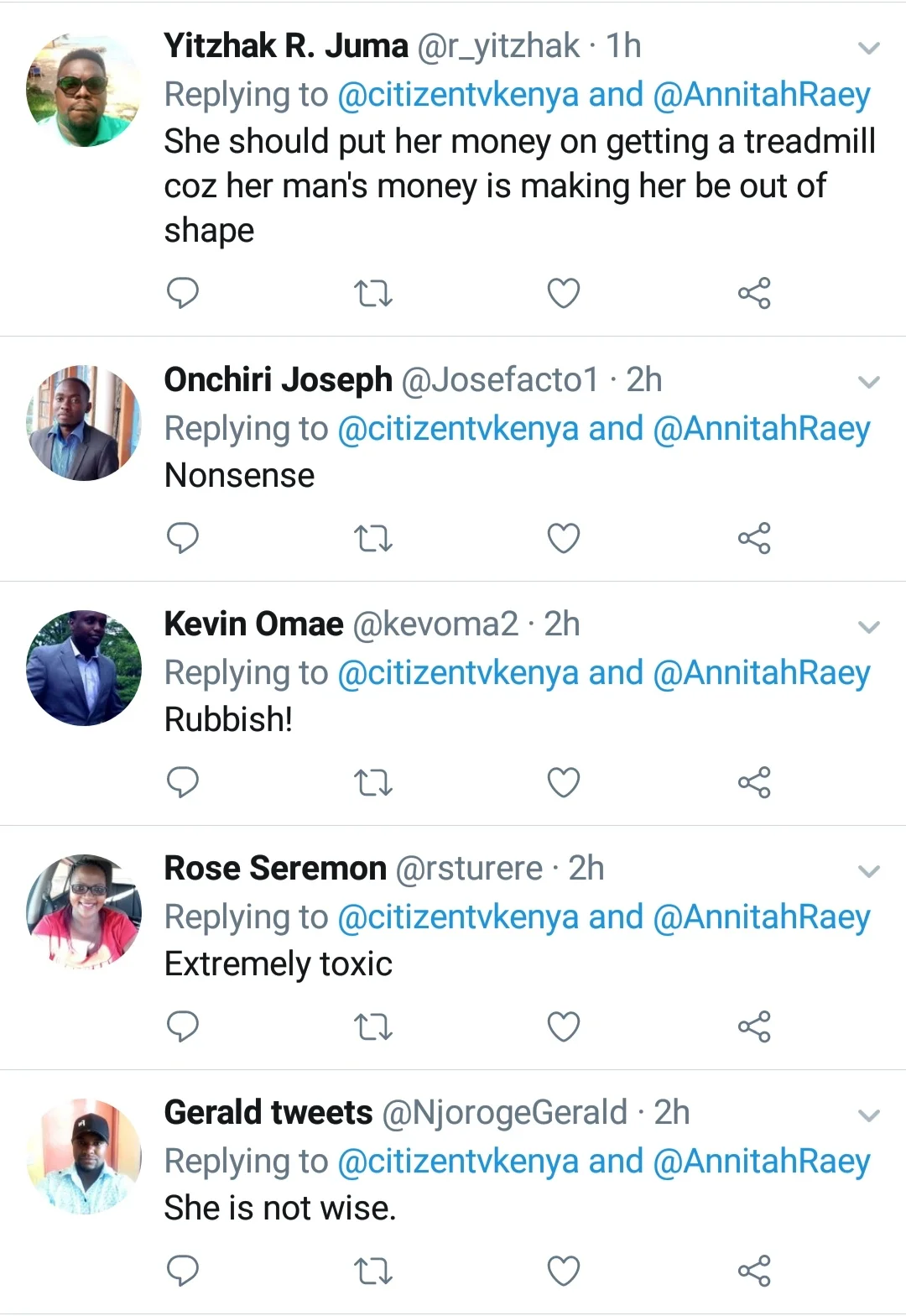Open options chevron on Yitzhak R. Juma's tweet

tap(869, 48)
